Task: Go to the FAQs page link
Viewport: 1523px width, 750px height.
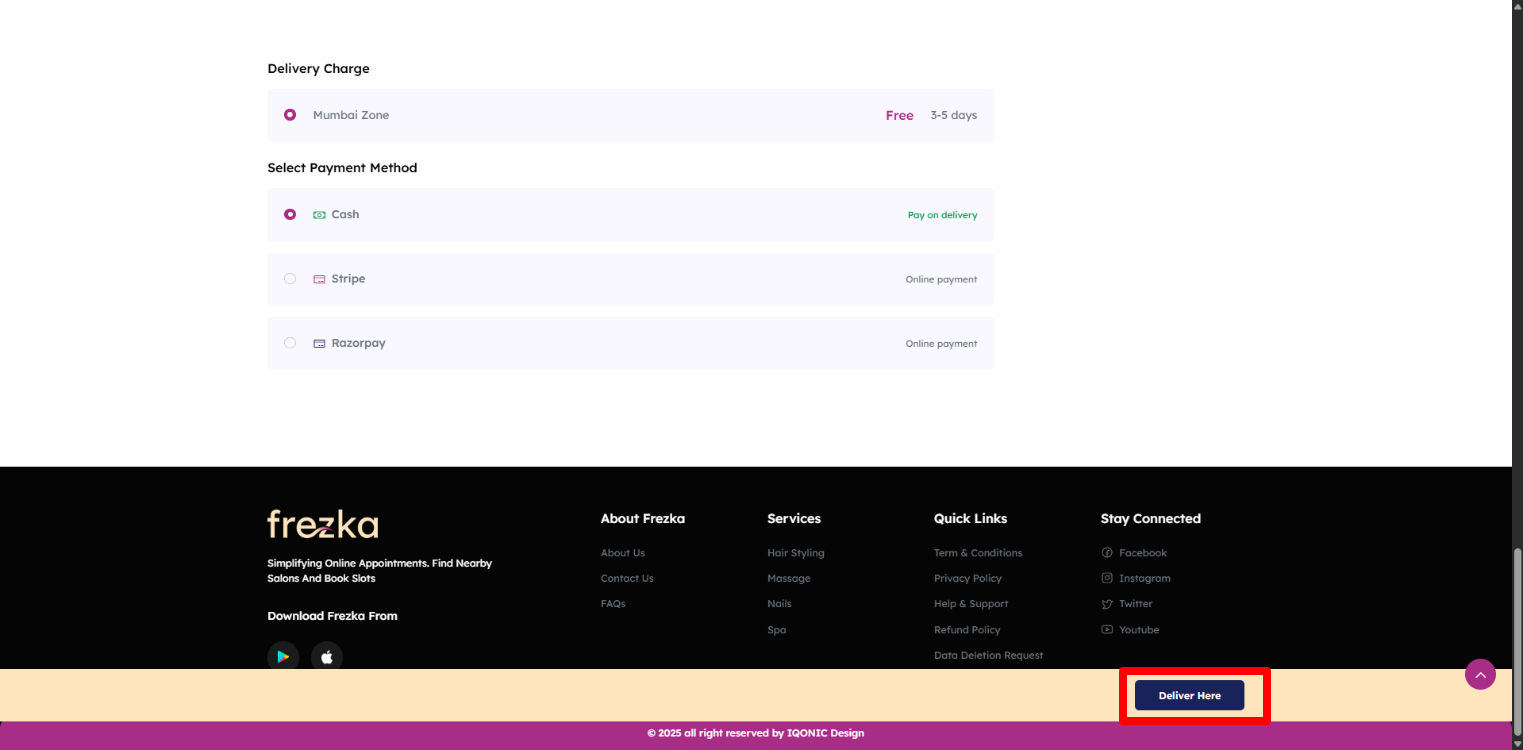Action: coord(613,604)
